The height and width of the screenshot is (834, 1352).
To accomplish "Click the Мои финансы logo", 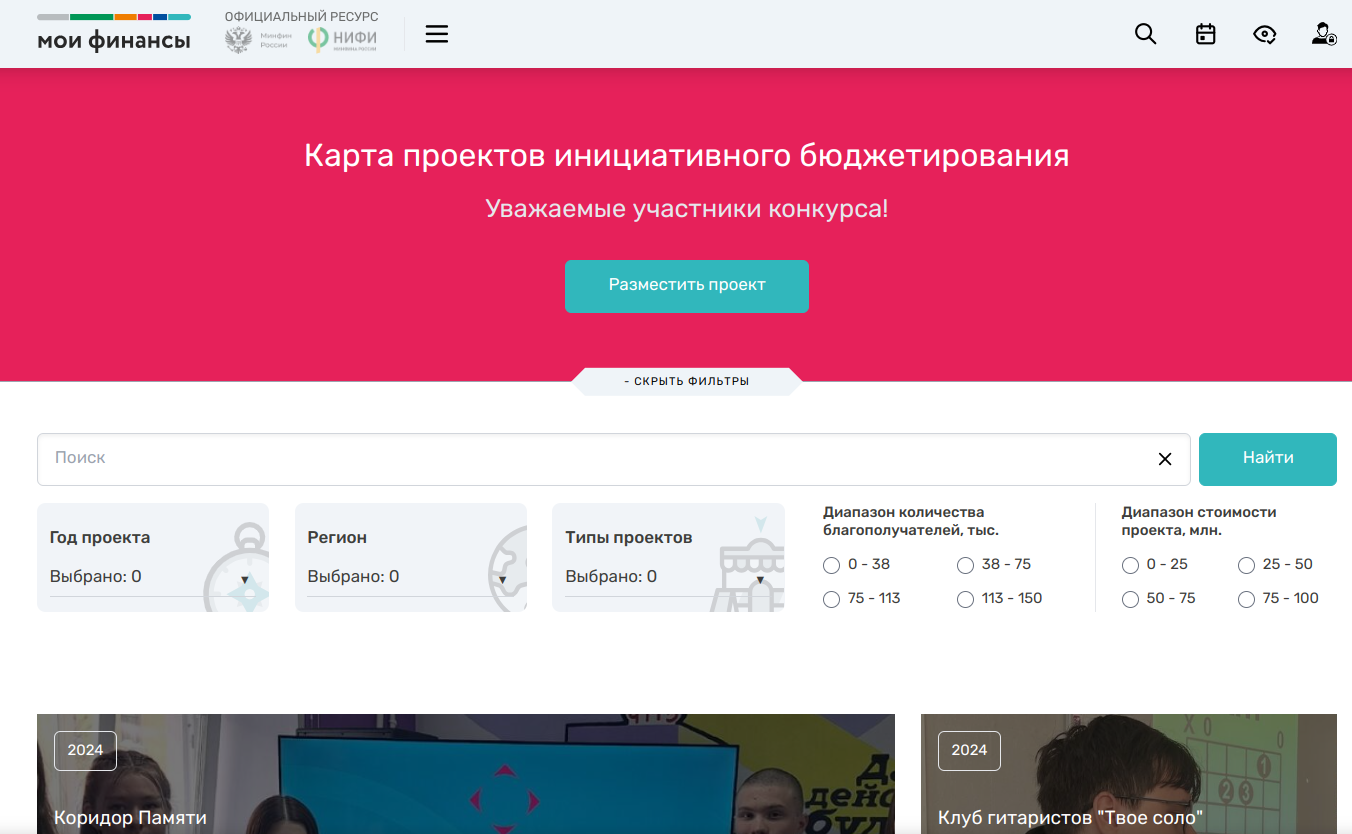I will click(114, 33).
